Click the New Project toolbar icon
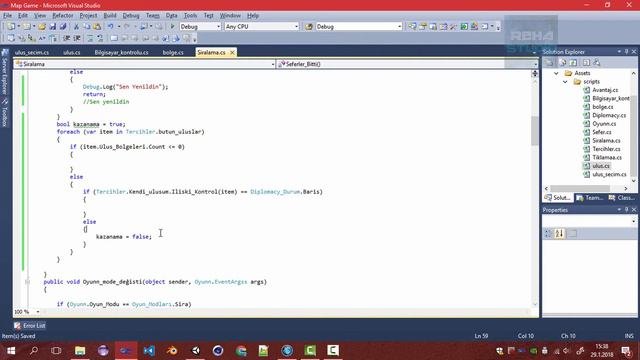 11,27
